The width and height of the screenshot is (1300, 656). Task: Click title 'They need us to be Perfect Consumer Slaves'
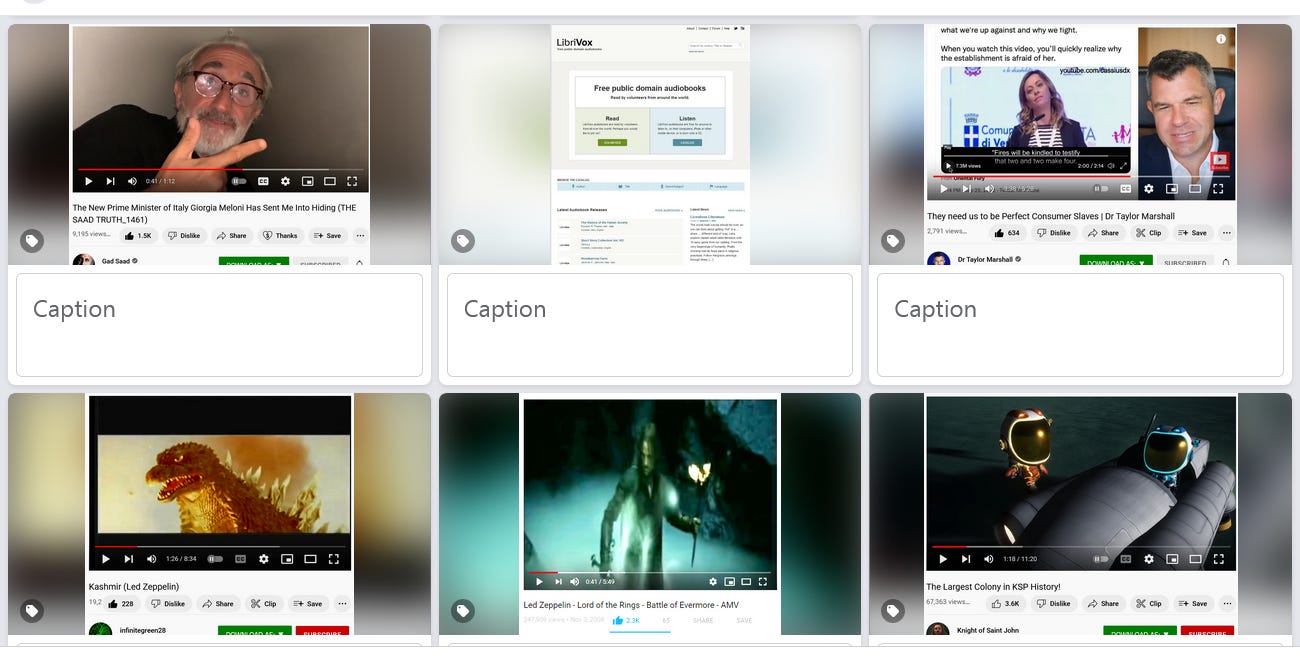1051,216
